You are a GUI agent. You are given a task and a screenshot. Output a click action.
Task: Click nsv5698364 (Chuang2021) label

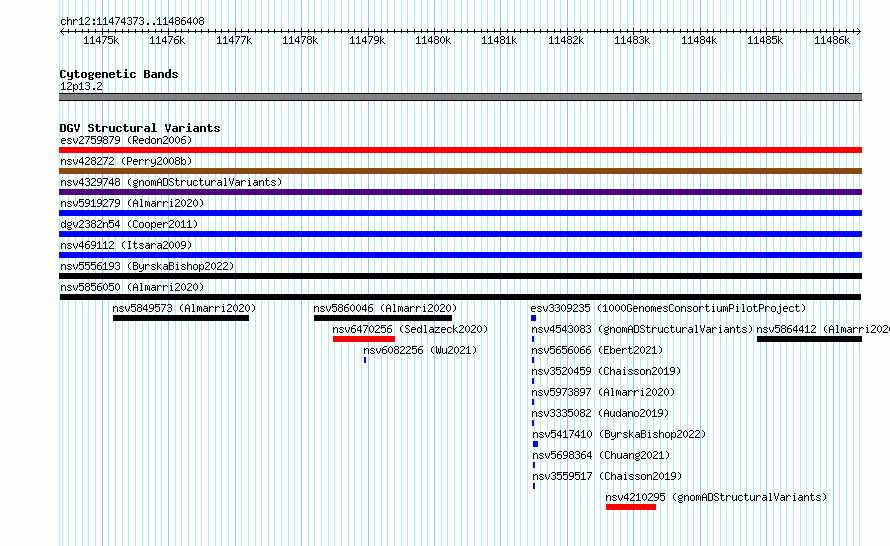point(601,455)
